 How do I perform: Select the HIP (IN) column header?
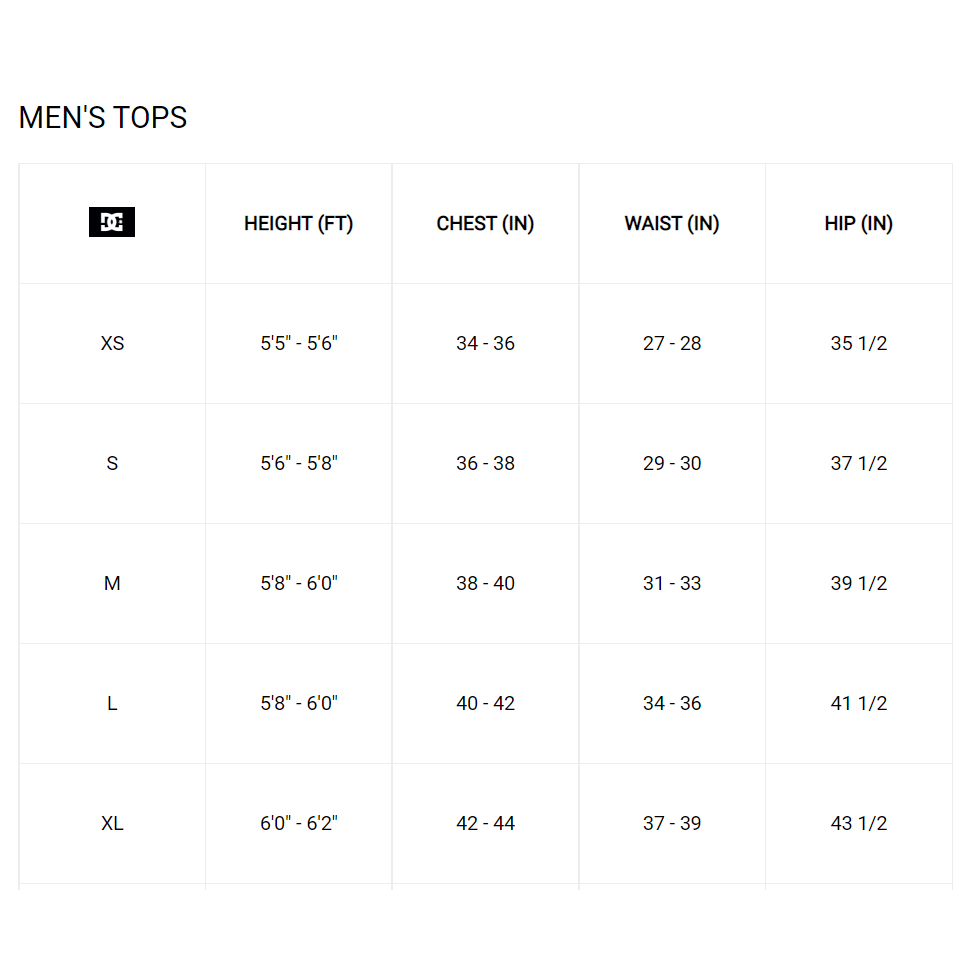pos(859,223)
